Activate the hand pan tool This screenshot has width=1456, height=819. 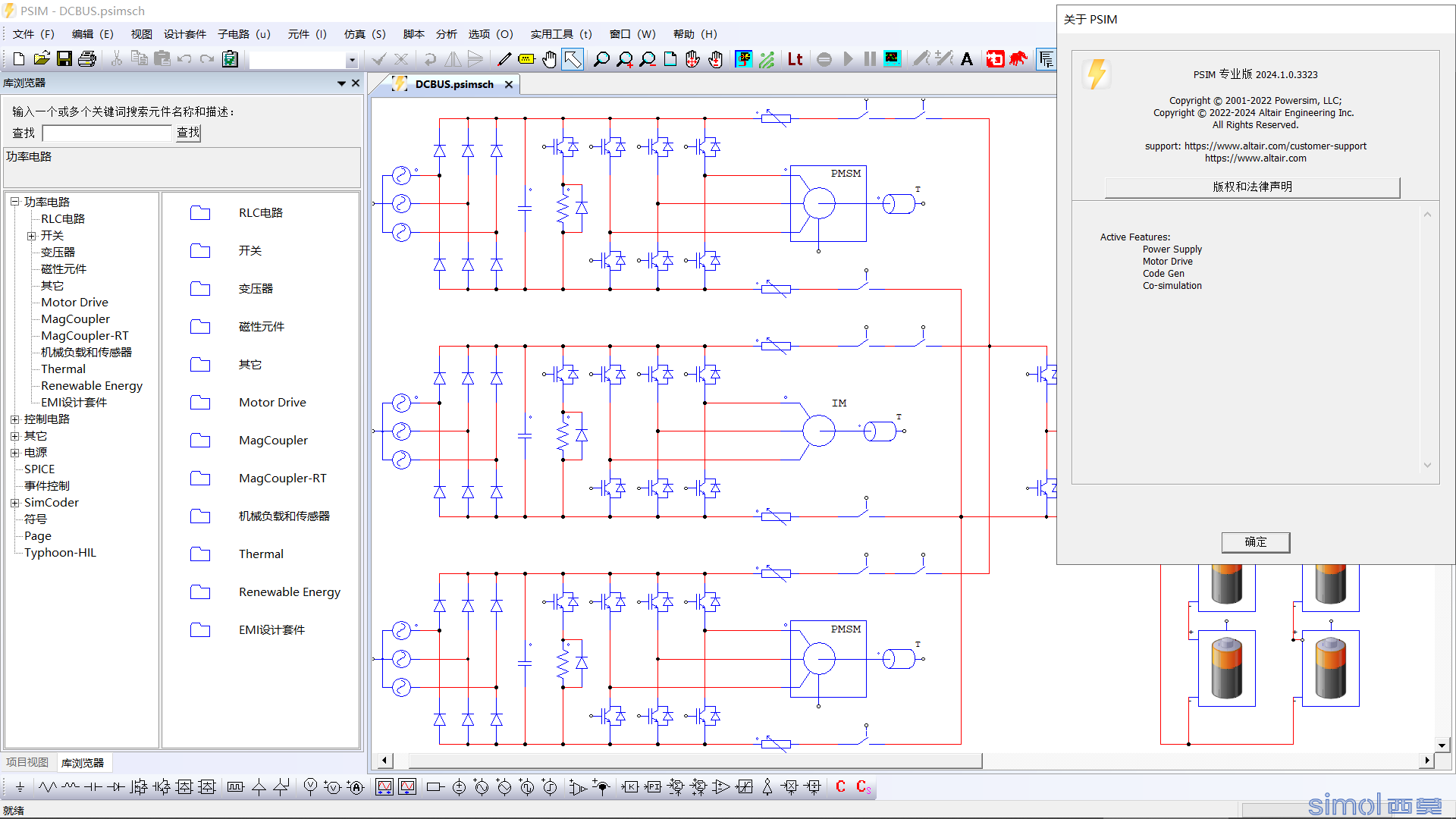550,59
